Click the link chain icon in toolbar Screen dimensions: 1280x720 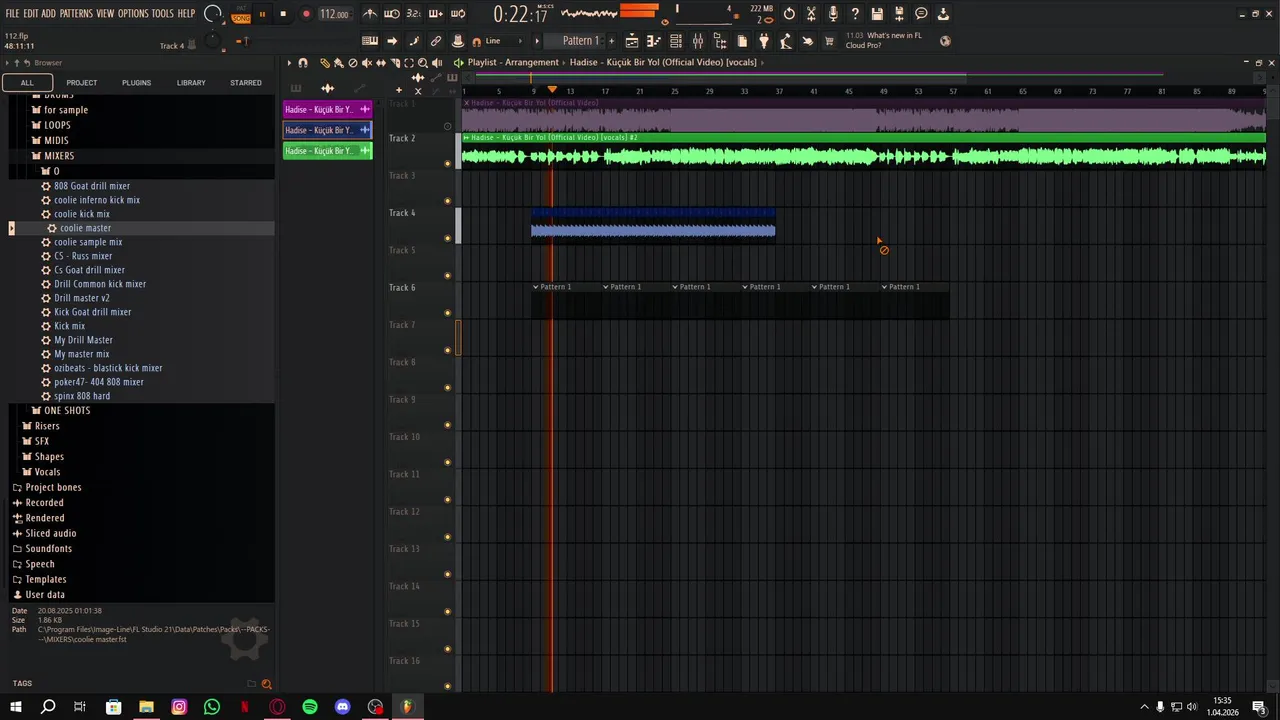[x=436, y=41]
